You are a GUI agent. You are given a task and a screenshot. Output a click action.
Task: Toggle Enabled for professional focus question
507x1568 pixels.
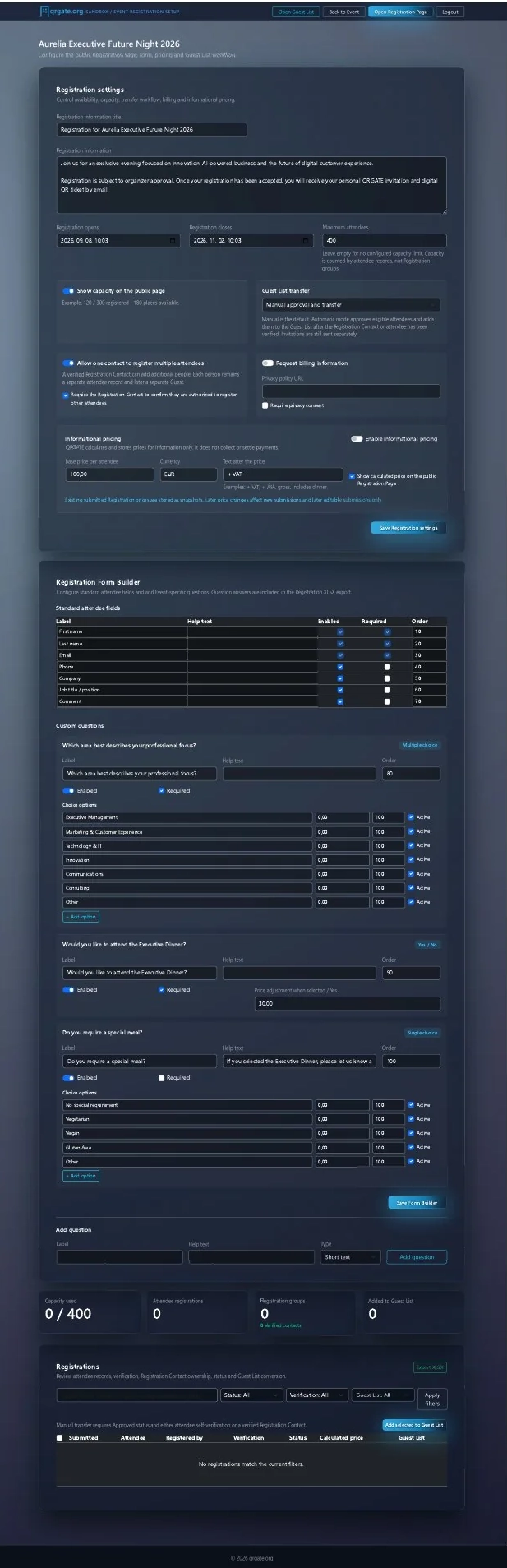coord(68,791)
